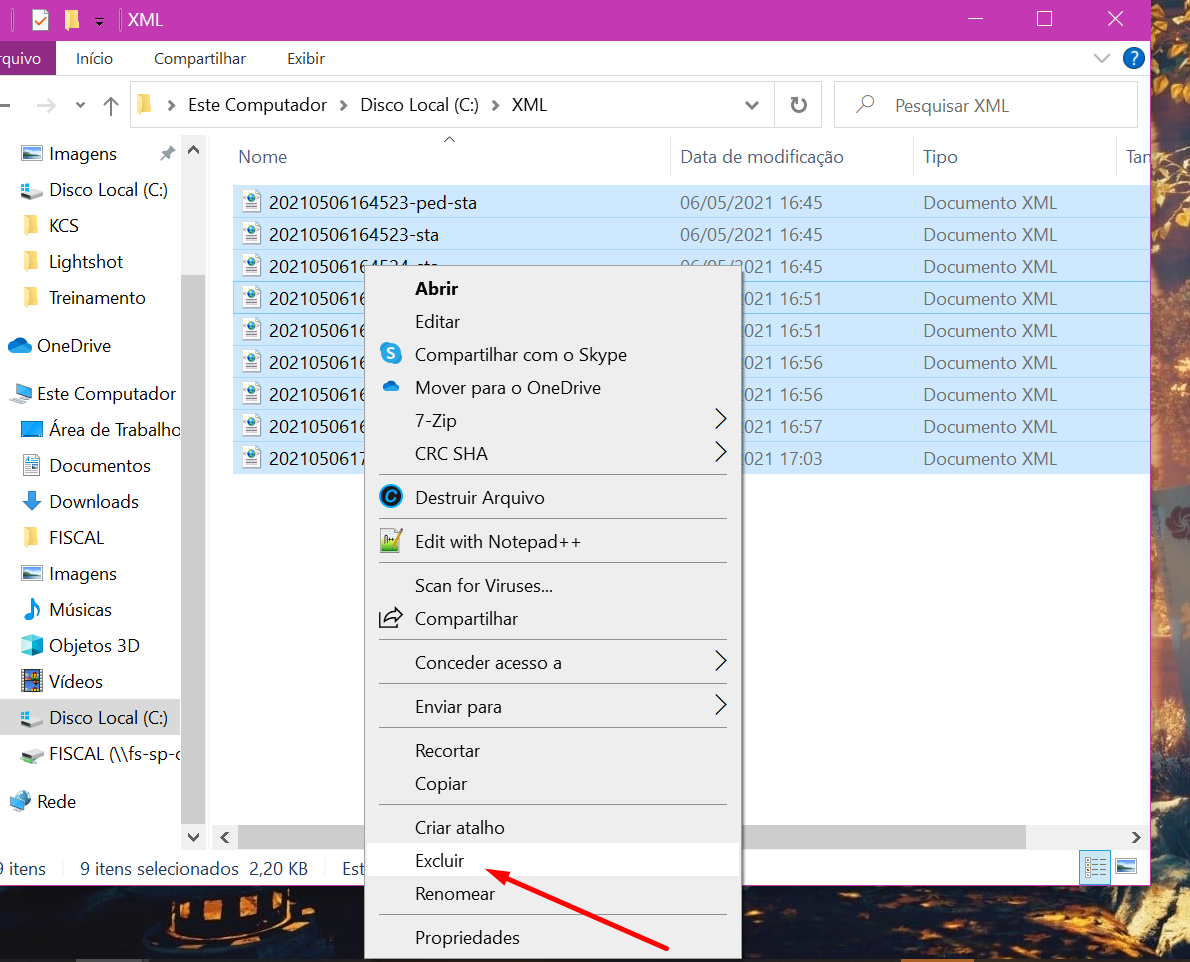The image size is (1190, 962).
Task: Click Disco Local (C:) in address breadcrumb
Action: [419, 105]
